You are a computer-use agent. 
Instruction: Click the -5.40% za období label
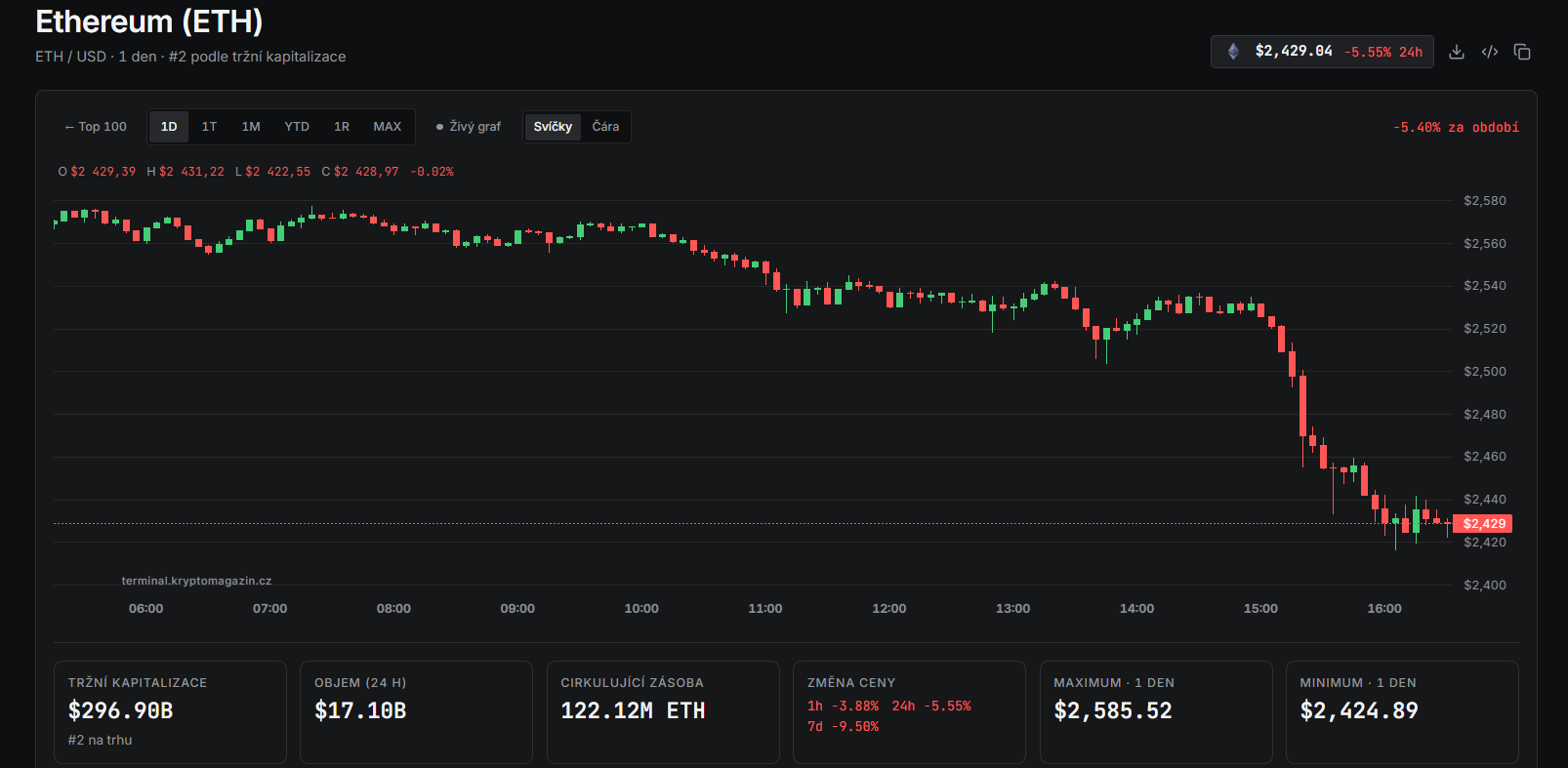click(x=1456, y=128)
